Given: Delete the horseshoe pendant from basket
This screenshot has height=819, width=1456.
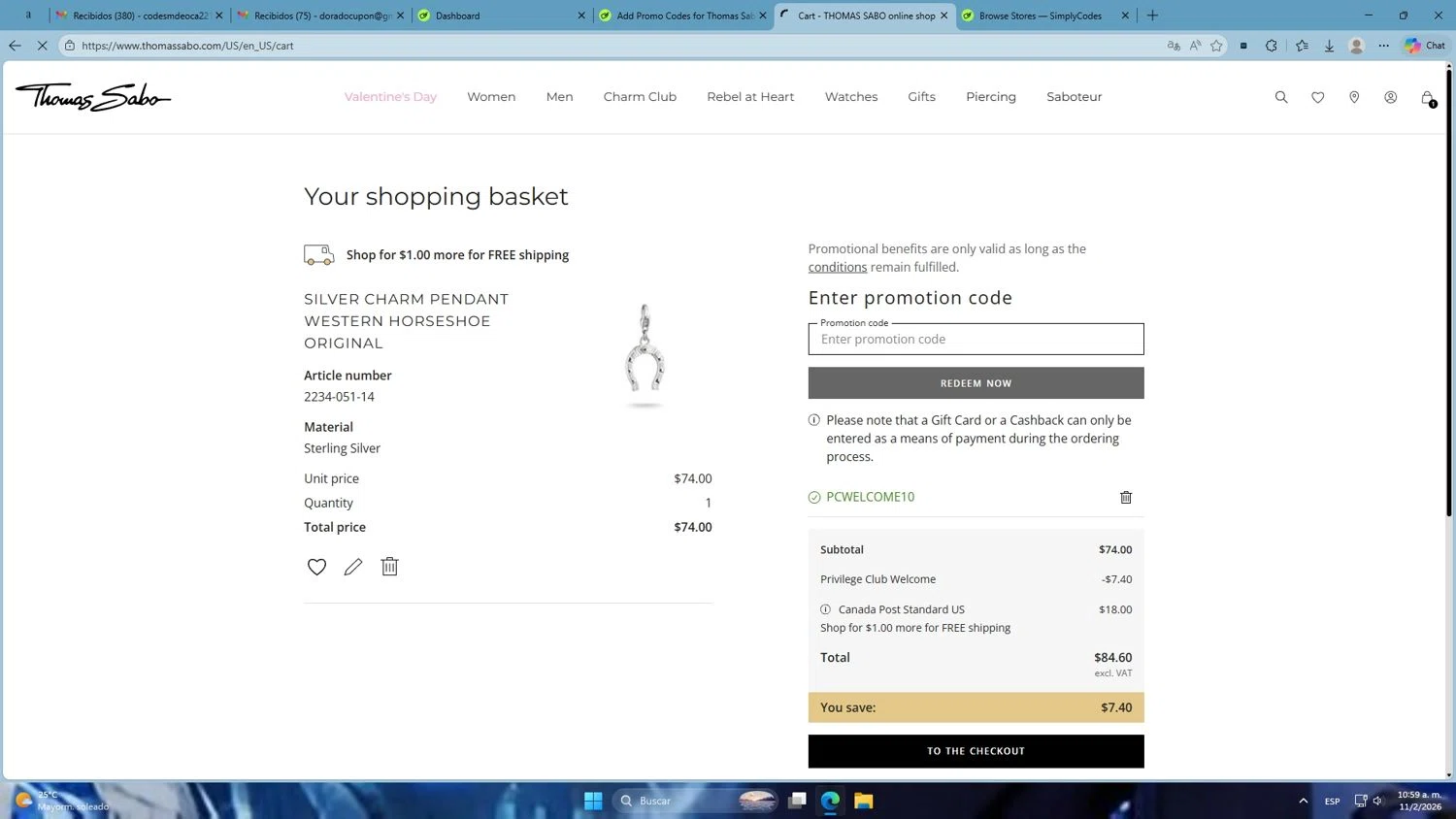Looking at the screenshot, I should click(x=389, y=566).
